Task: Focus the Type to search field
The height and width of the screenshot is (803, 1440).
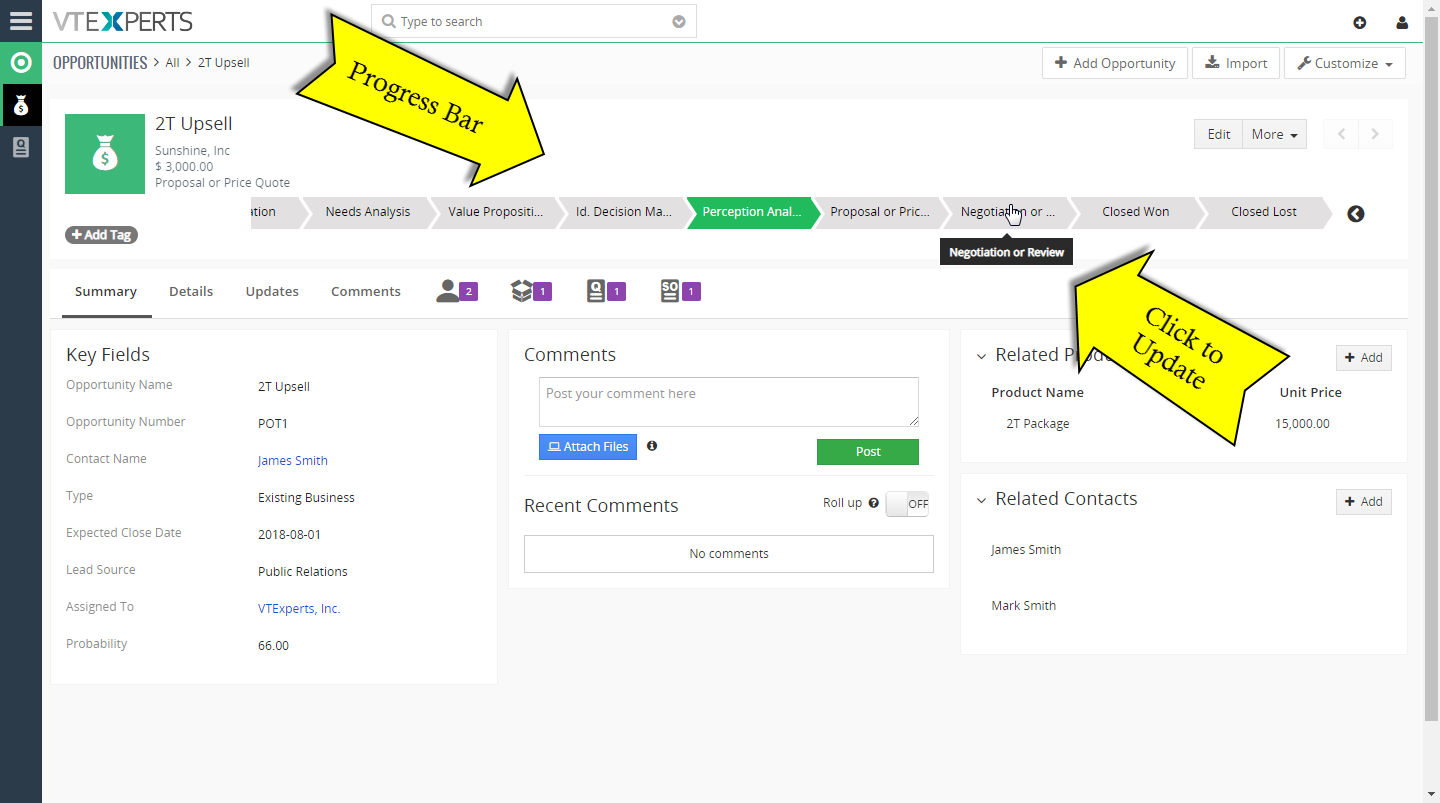Action: (x=534, y=21)
